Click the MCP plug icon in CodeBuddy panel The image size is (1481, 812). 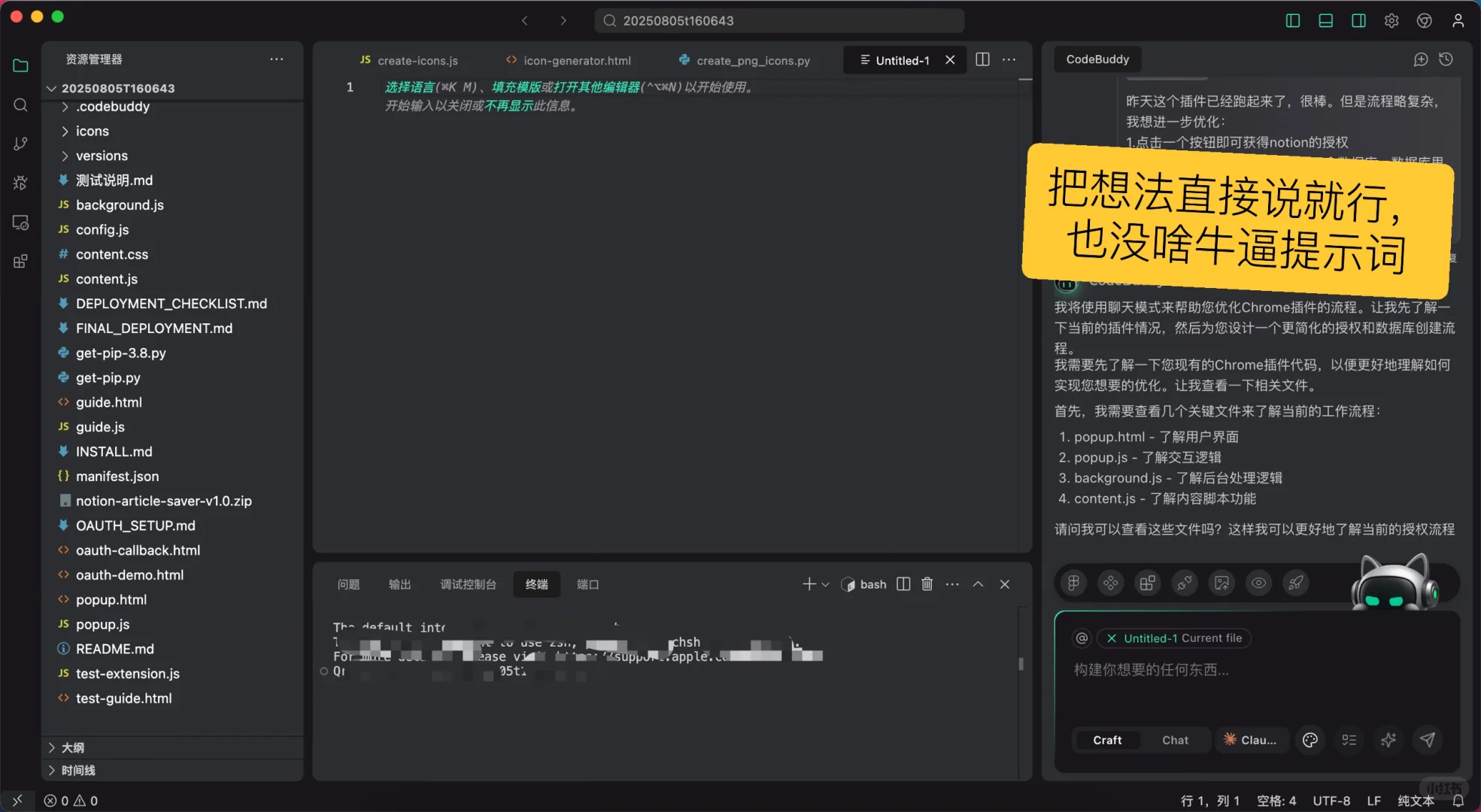coord(1184,583)
